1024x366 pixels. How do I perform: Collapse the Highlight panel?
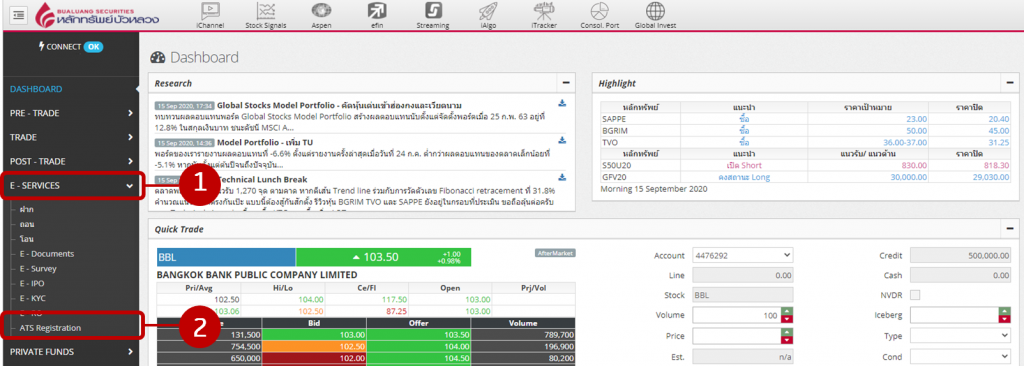pos(1009,83)
